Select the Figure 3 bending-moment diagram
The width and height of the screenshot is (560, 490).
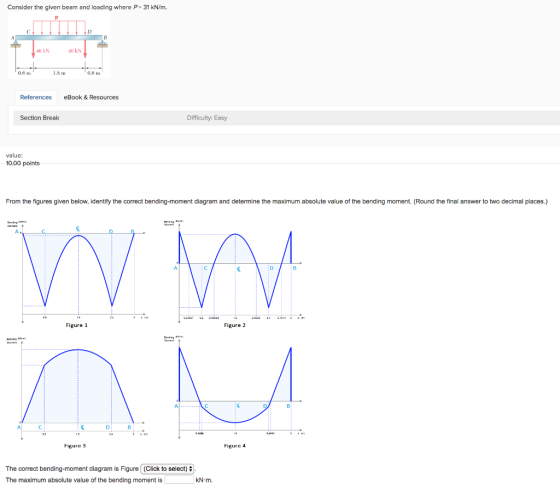coord(78,389)
